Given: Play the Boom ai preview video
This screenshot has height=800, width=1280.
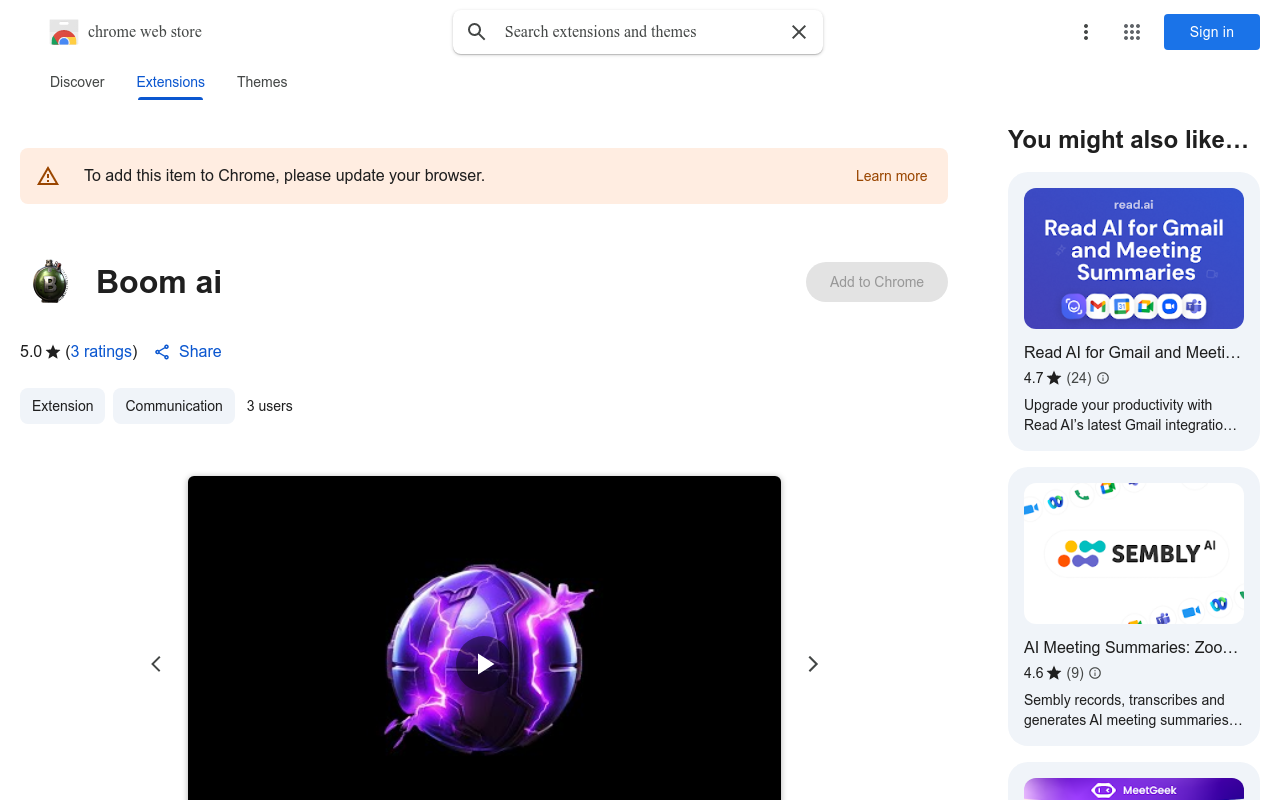Looking at the screenshot, I should click(x=485, y=664).
